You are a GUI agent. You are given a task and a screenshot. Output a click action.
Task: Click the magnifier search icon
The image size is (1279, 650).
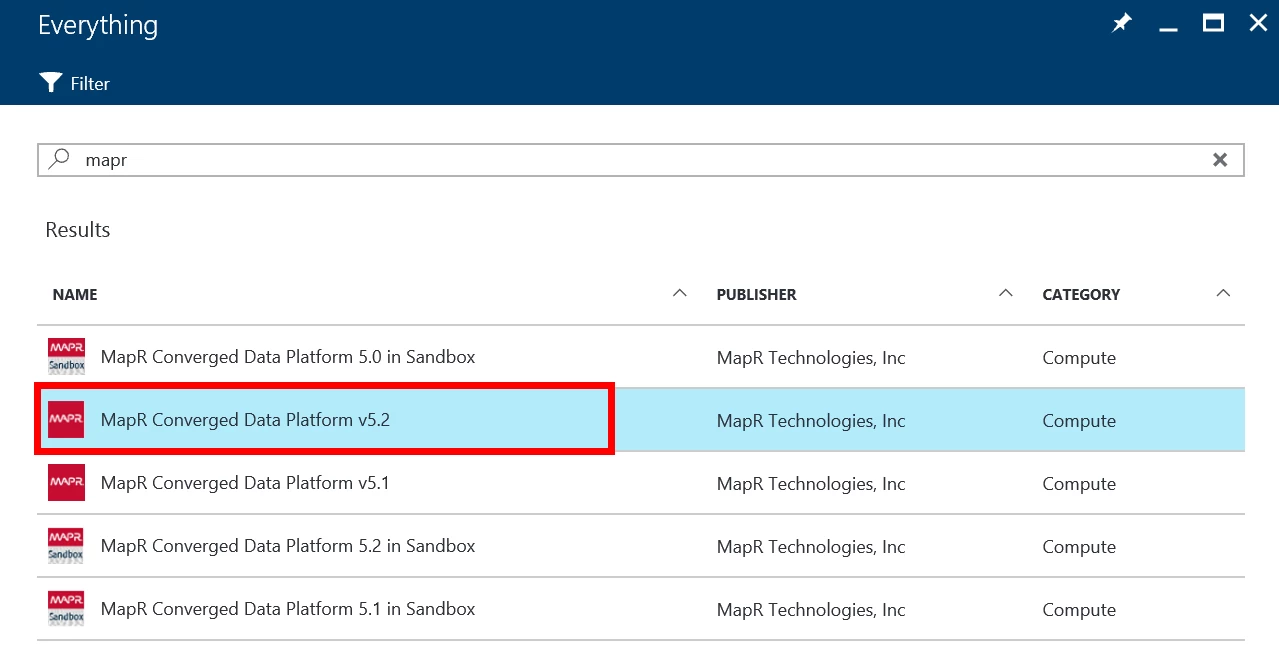tap(61, 159)
